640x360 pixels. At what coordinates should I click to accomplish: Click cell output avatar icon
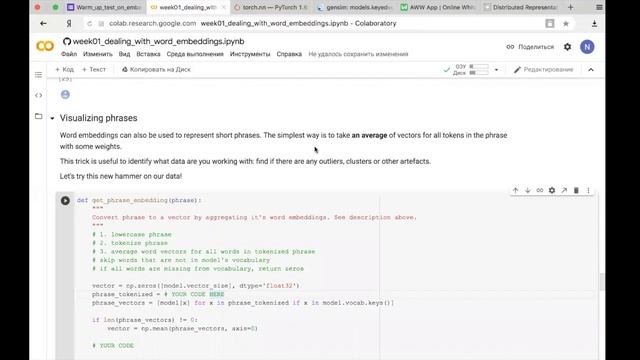point(65,95)
